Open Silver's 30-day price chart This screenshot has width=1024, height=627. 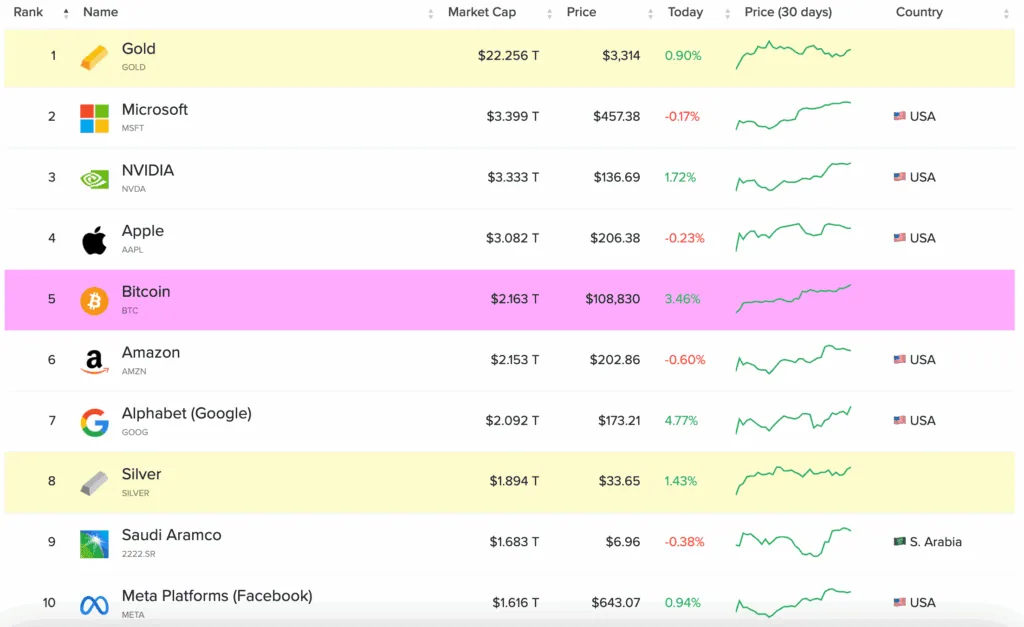tap(793, 481)
